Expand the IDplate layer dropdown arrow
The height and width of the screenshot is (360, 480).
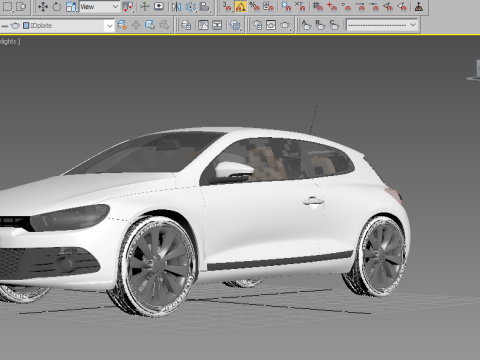tap(109, 26)
